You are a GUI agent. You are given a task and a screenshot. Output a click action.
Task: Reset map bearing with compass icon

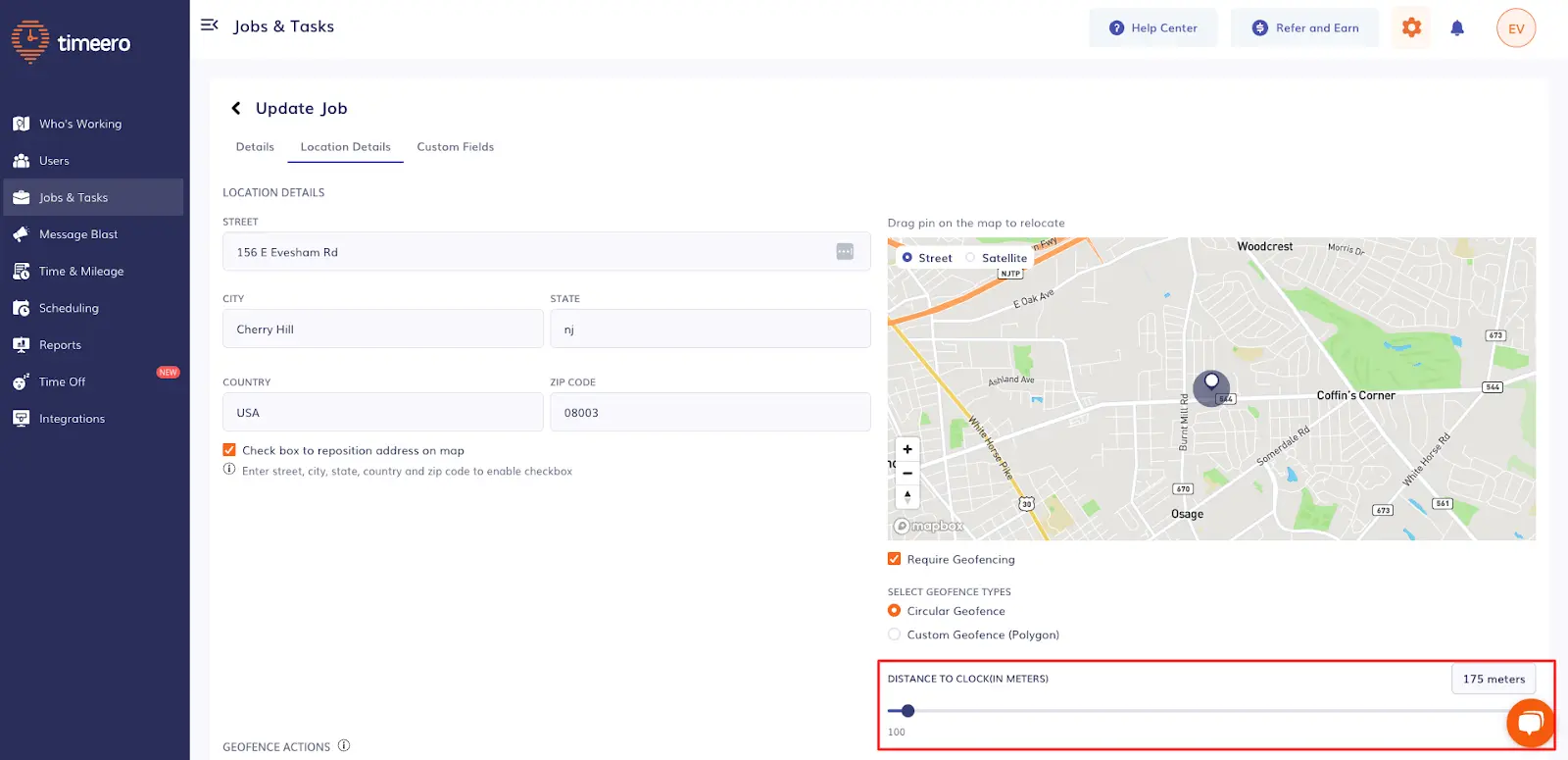pyautogui.click(x=907, y=496)
